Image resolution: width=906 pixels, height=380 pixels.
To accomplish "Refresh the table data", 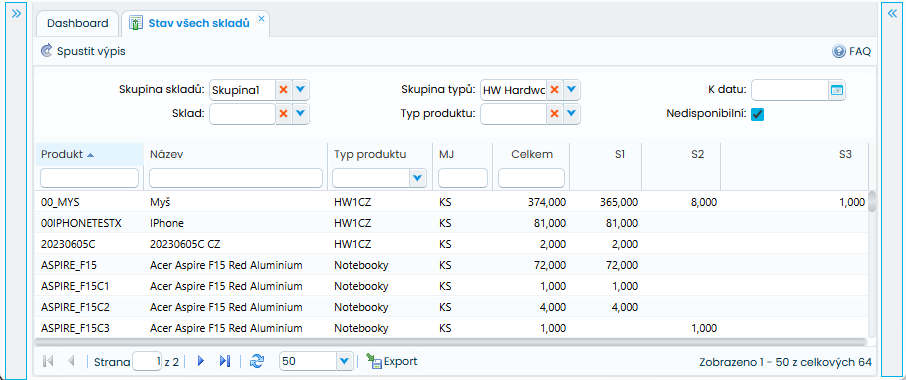I will coord(257,362).
